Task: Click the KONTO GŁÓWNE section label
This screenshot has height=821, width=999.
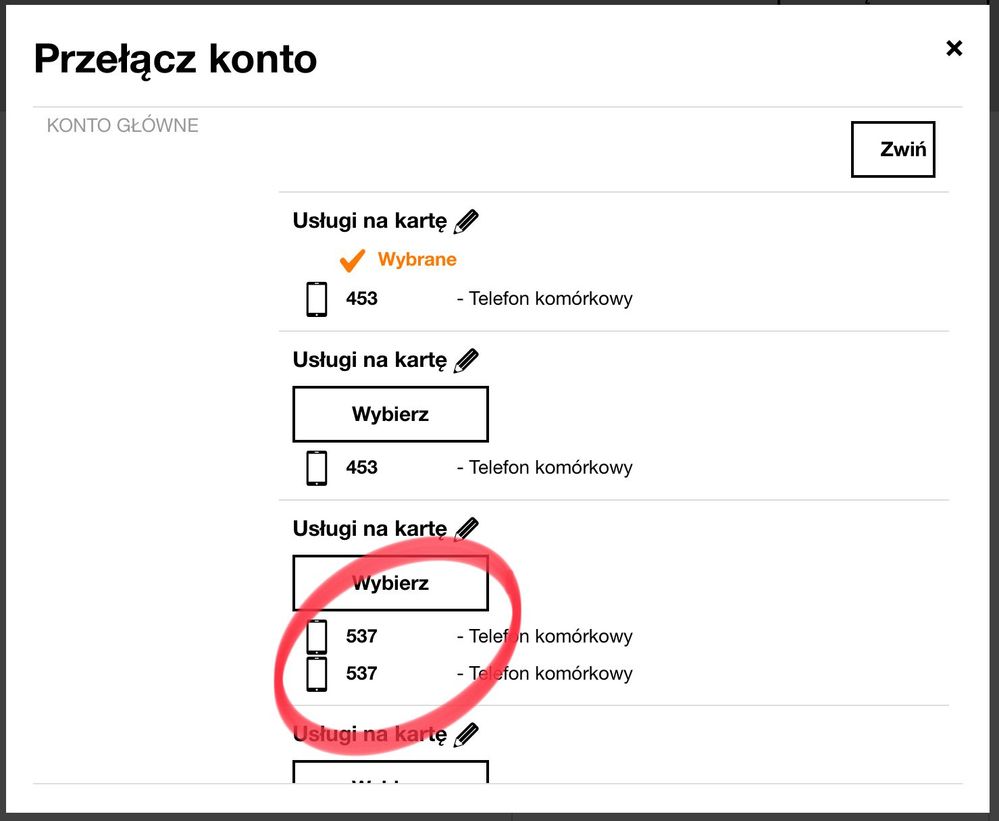Action: click(x=123, y=126)
